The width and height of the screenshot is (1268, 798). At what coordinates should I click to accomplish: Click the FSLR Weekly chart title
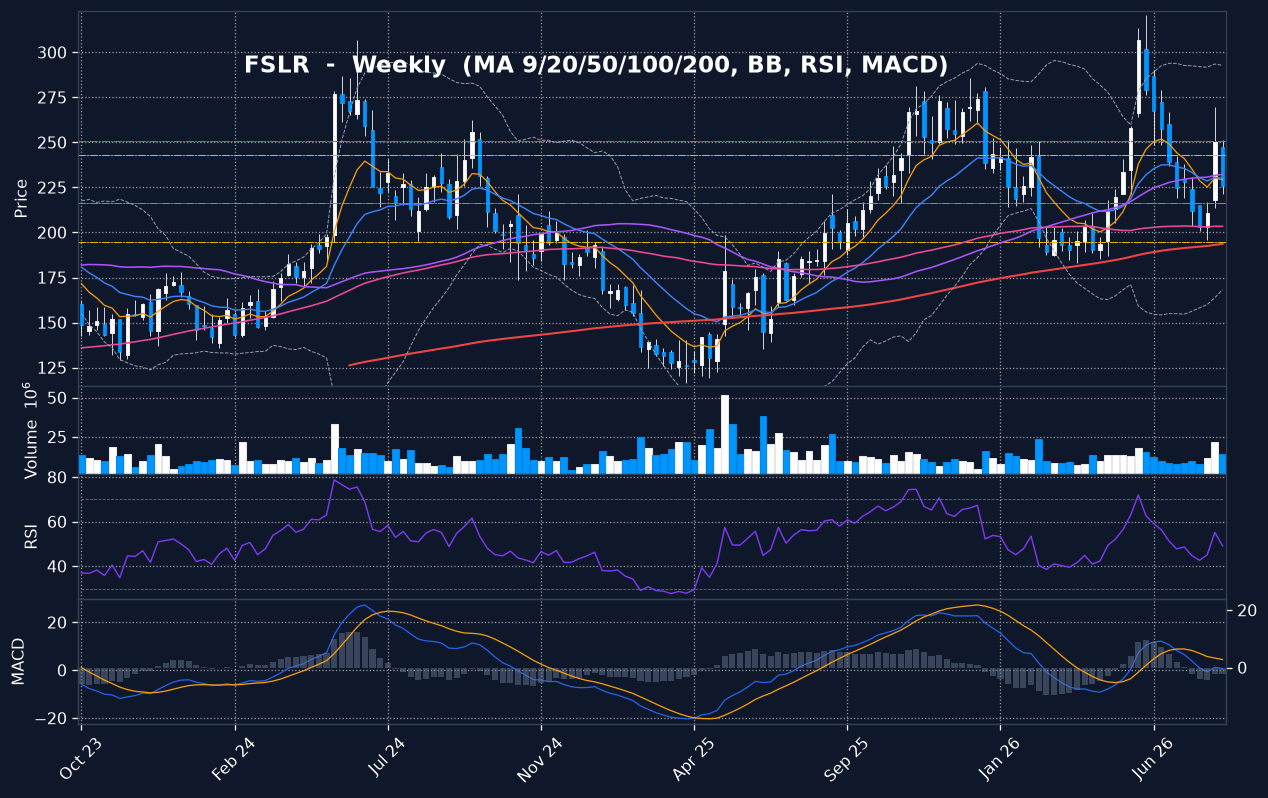596,65
